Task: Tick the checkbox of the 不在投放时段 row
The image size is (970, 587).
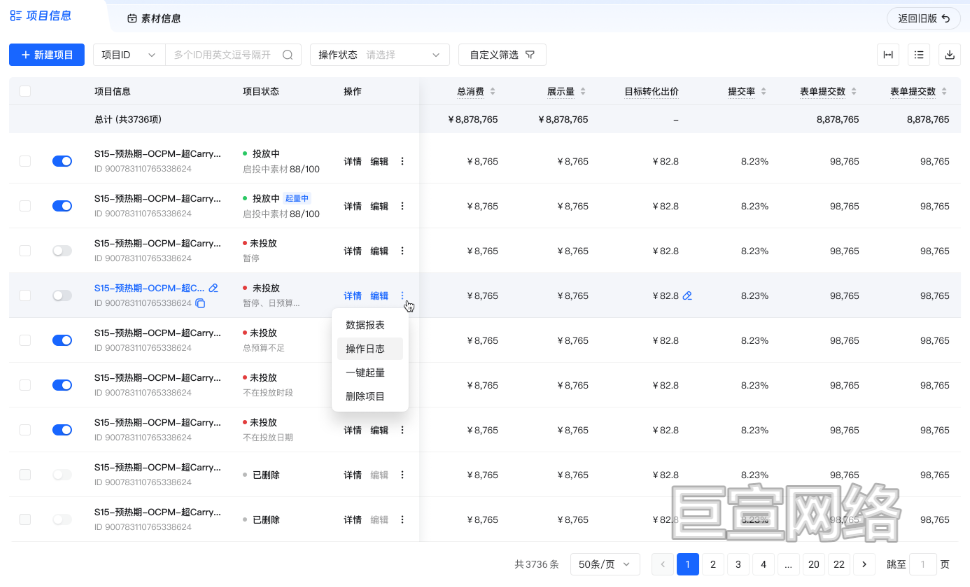Action: click(x=25, y=385)
